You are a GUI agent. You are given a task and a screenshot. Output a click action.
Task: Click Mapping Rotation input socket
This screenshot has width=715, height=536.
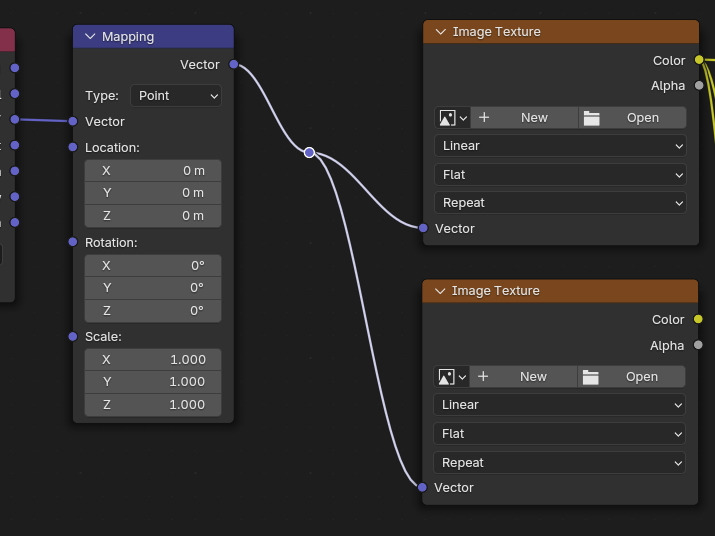pyautogui.click(x=73, y=242)
